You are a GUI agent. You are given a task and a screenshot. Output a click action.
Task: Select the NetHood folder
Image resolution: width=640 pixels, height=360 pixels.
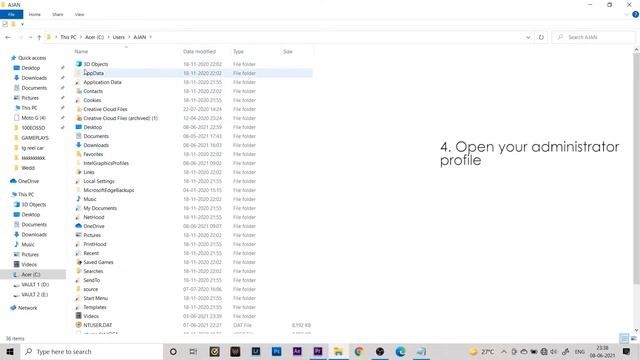[x=94, y=217]
